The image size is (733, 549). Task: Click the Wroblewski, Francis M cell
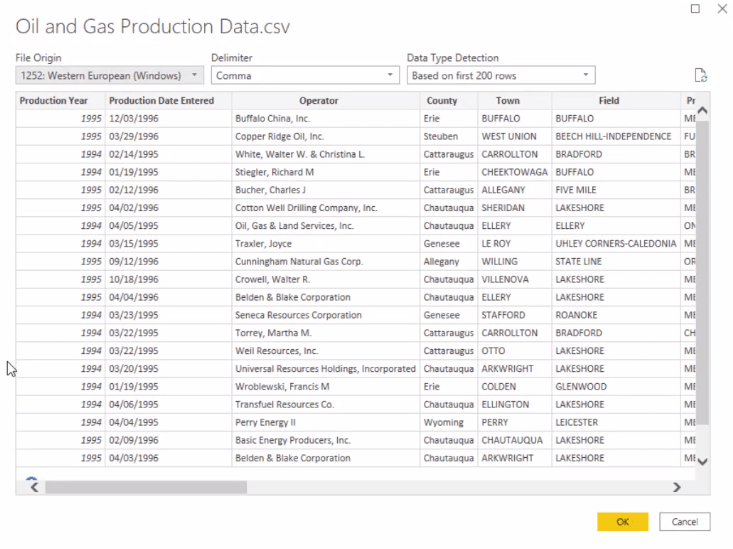[326, 387]
